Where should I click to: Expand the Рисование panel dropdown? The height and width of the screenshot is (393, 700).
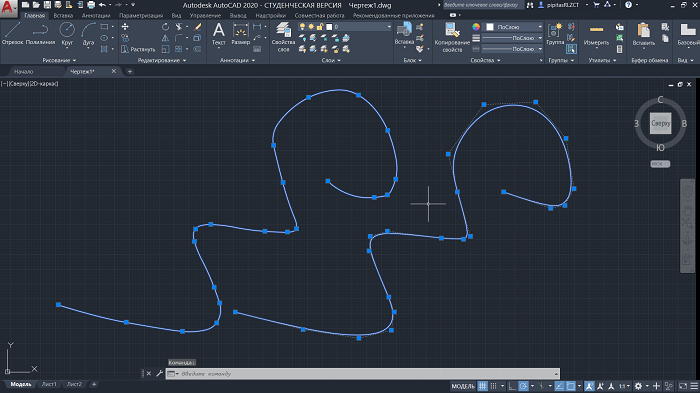(59, 60)
